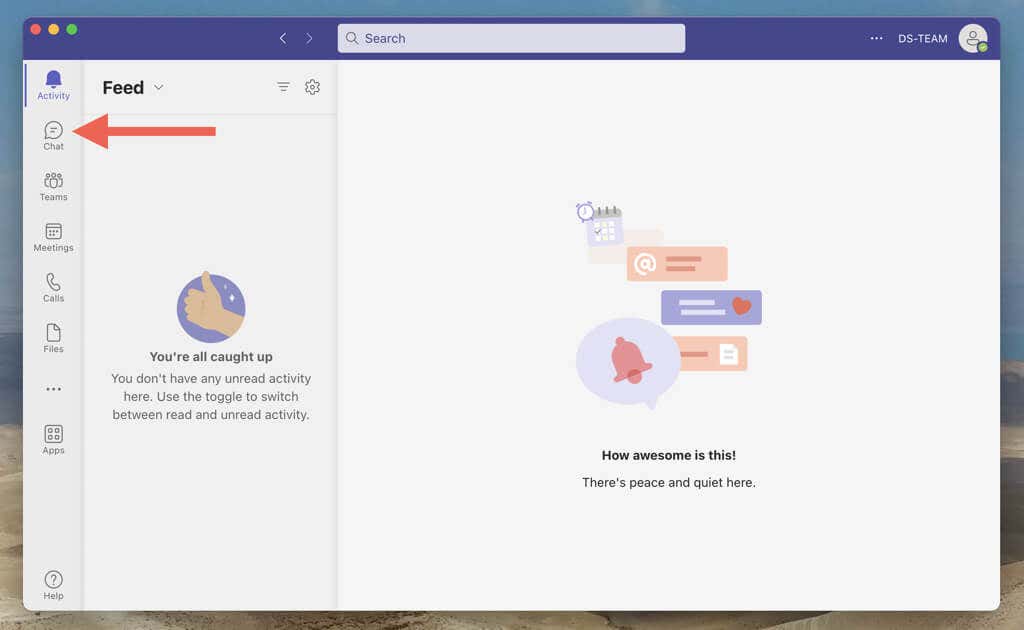Click the DS-TEAM organization label
The width and height of the screenshot is (1024, 630).
[922, 38]
